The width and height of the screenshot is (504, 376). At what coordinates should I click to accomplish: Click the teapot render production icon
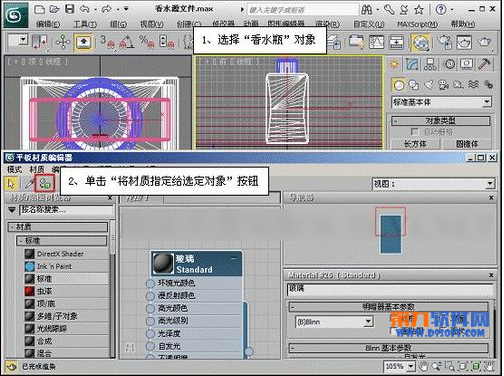tap(484, 42)
